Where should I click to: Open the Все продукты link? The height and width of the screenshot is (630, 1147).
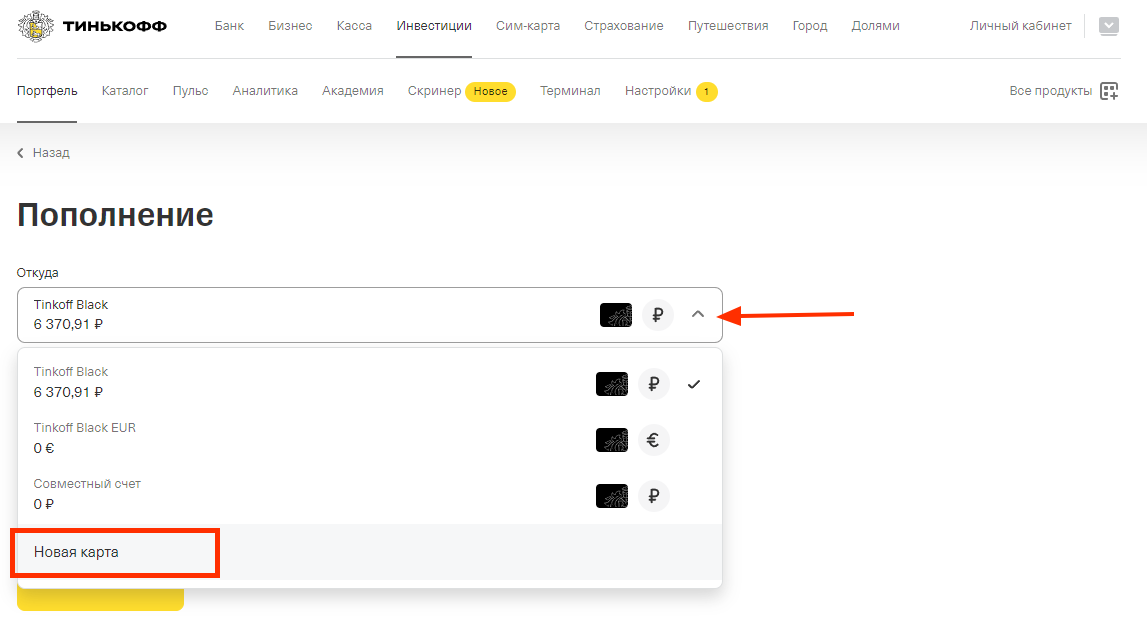1050,91
